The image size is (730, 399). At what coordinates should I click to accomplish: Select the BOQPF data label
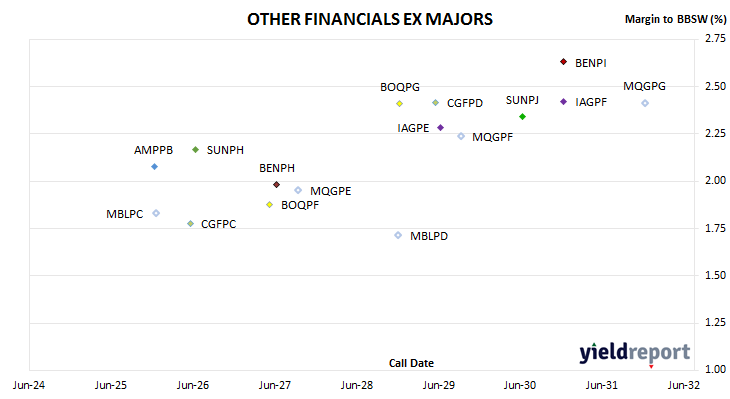coord(300,205)
